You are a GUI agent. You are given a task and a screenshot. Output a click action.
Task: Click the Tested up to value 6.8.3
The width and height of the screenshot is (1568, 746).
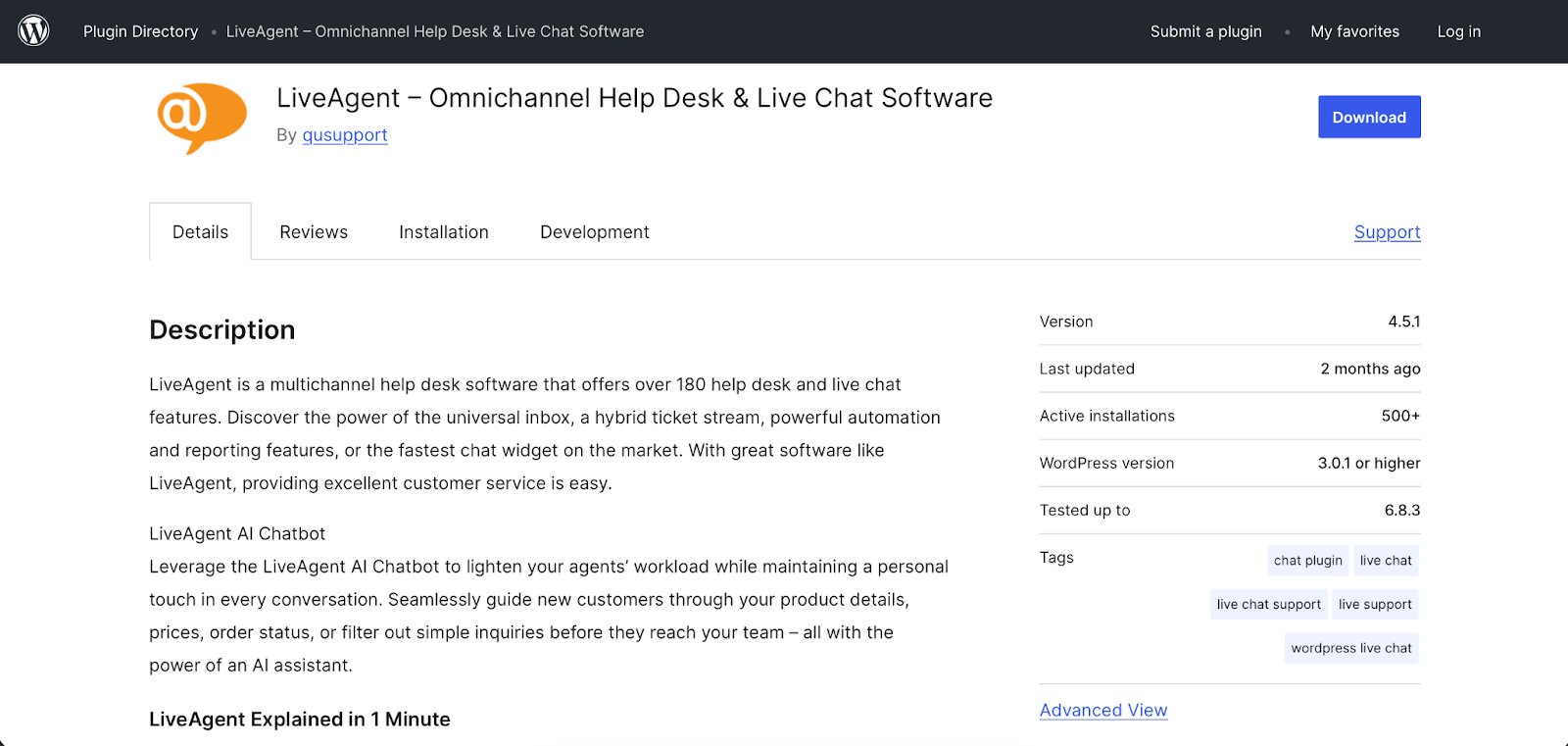tap(1402, 510)
